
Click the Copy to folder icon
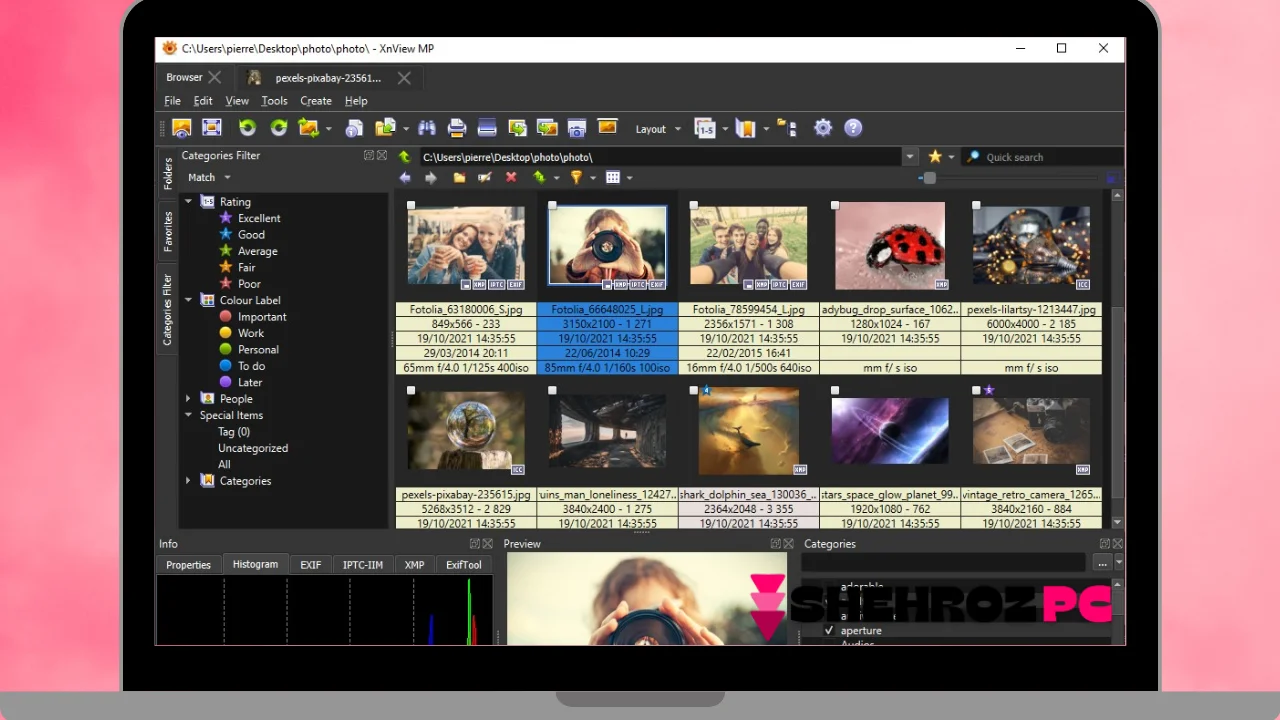385,128
